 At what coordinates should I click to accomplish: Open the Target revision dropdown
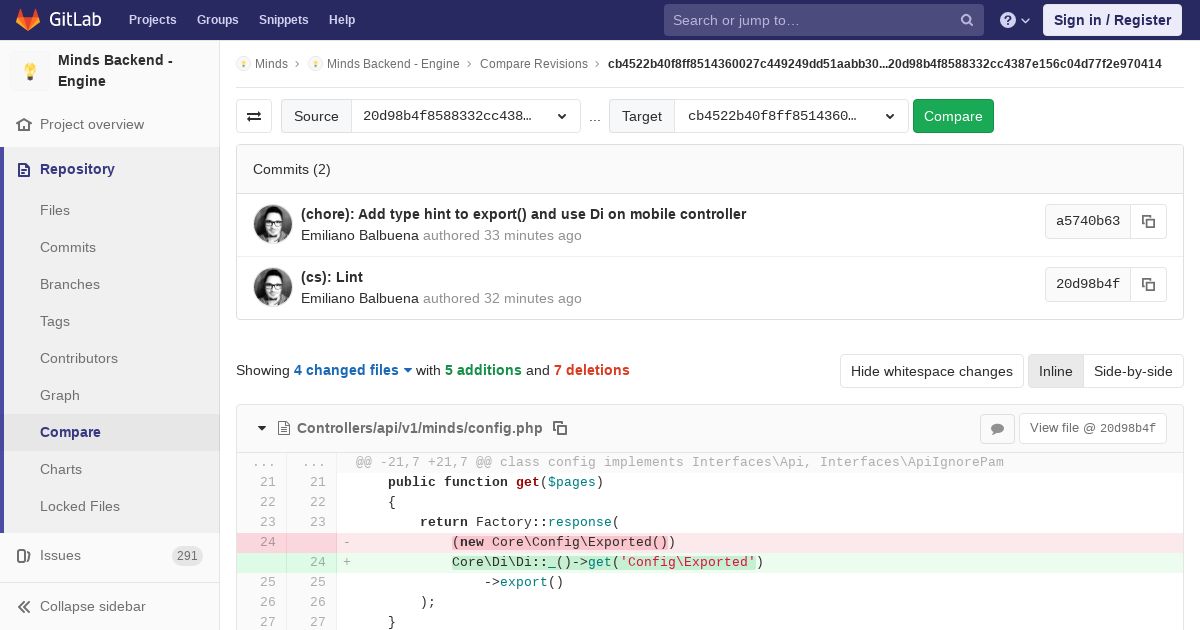(791, 116)
